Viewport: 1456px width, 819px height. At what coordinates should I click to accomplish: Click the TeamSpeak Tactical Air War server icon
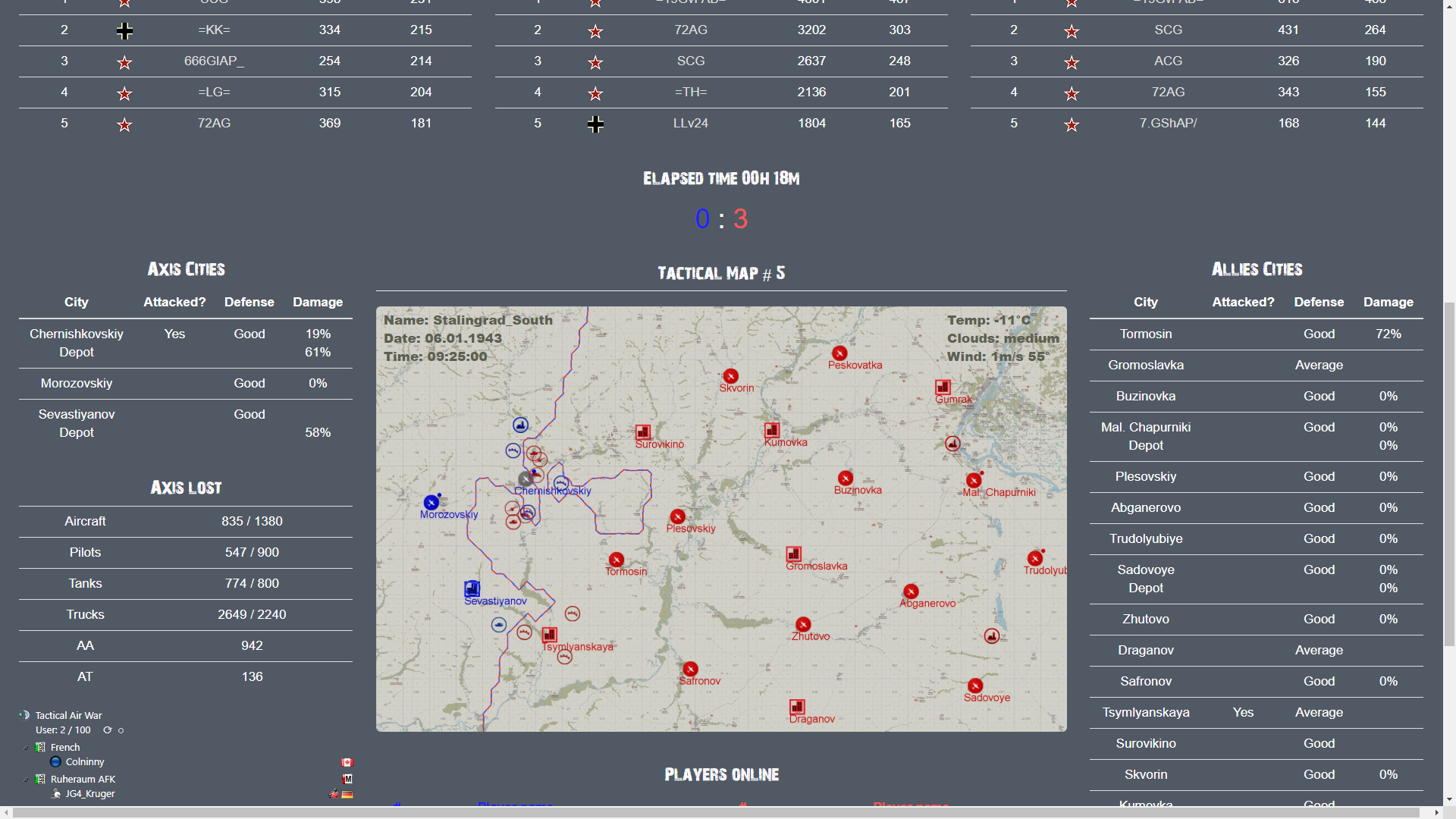tap(24, 715)
